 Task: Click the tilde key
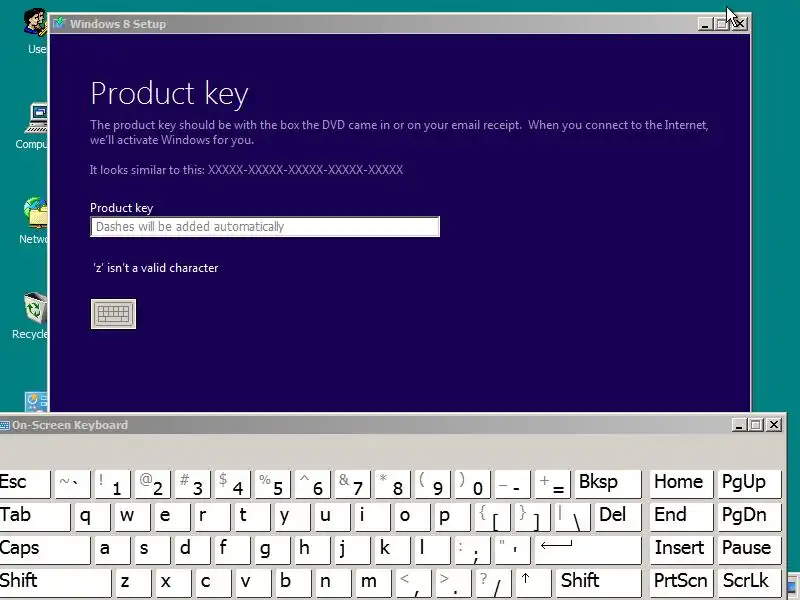pos(72,483)
